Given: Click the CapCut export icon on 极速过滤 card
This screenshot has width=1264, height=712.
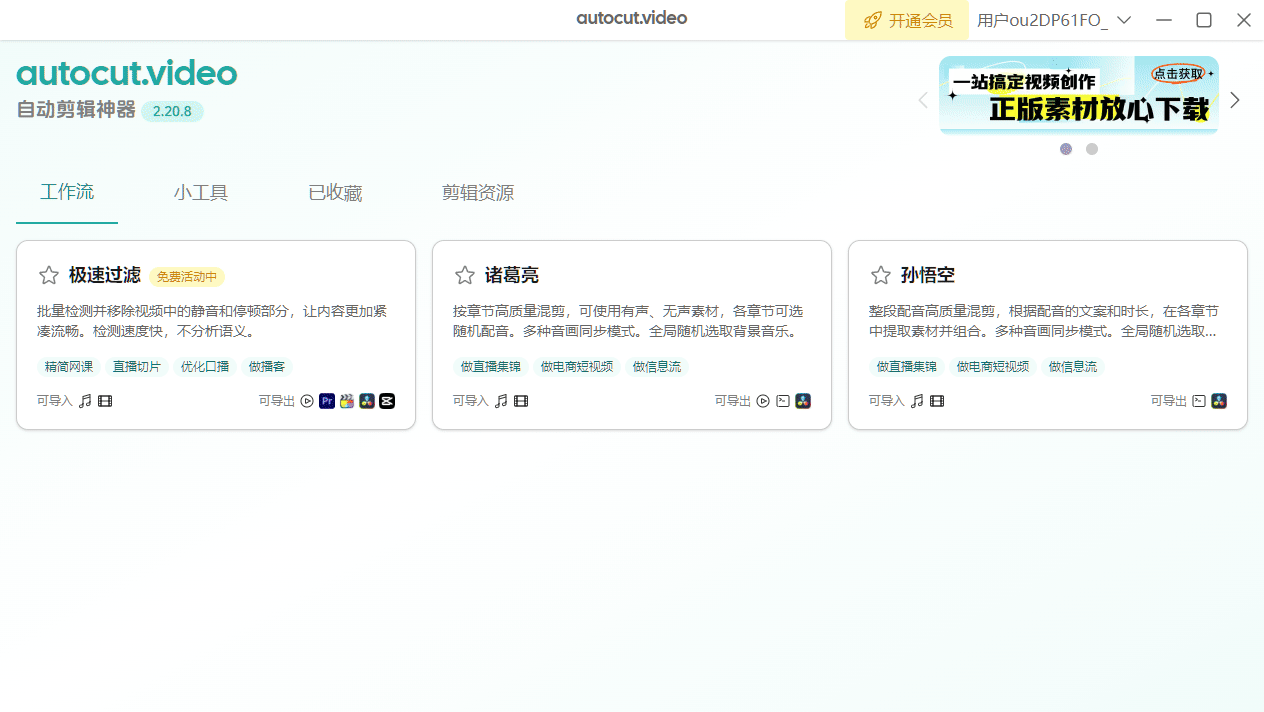Looking at the screenshot, I should tap(387, 401).
